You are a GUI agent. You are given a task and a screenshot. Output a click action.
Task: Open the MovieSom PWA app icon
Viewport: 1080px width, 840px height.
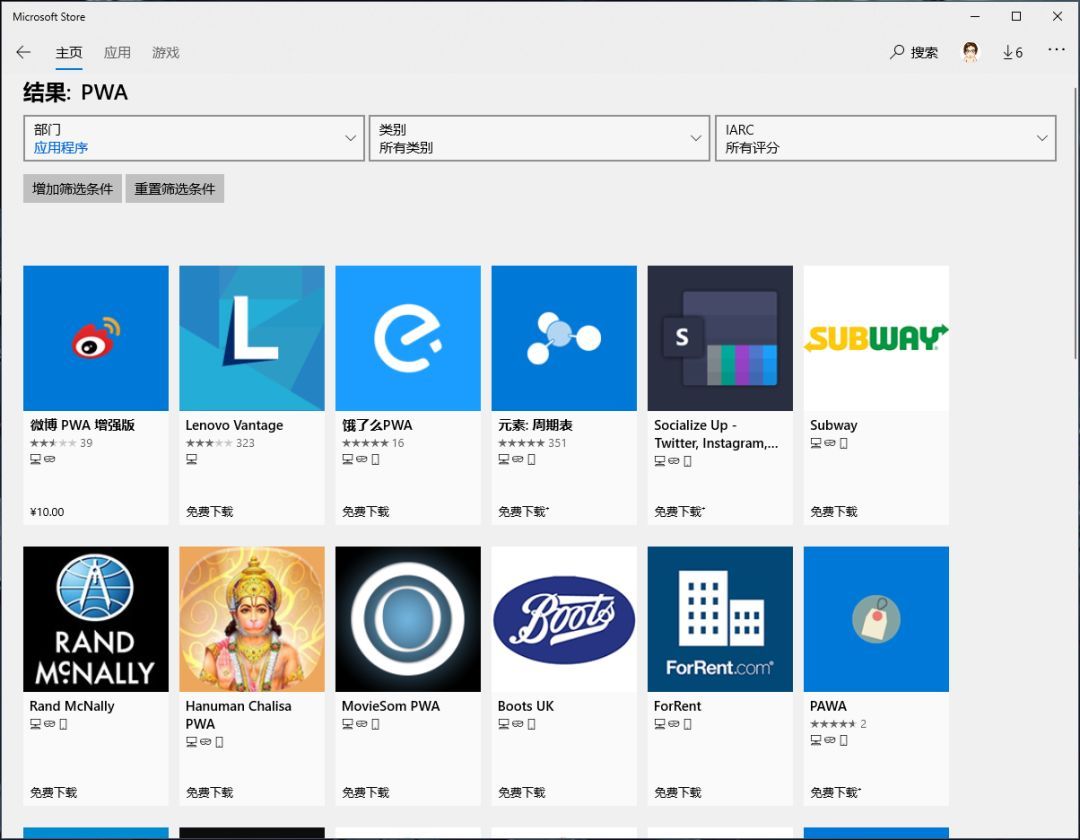408,619
